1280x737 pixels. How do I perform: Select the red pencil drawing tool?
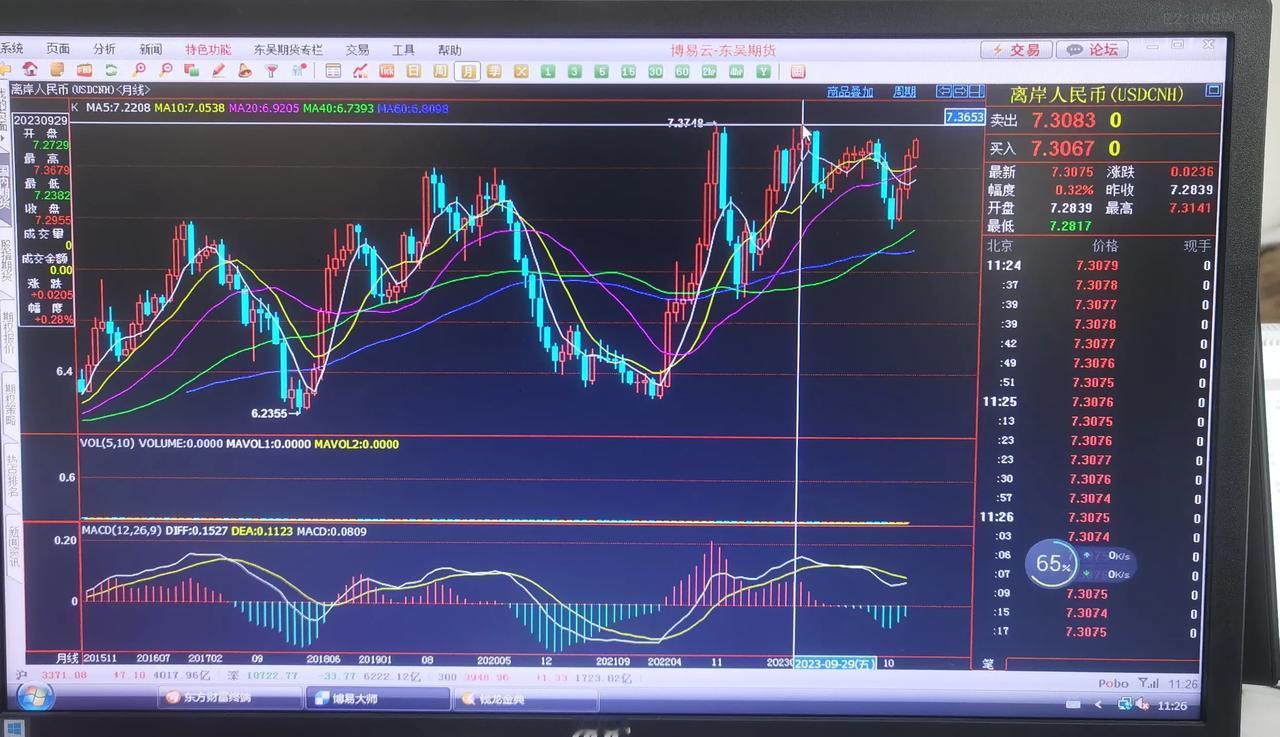pos(218,70)
